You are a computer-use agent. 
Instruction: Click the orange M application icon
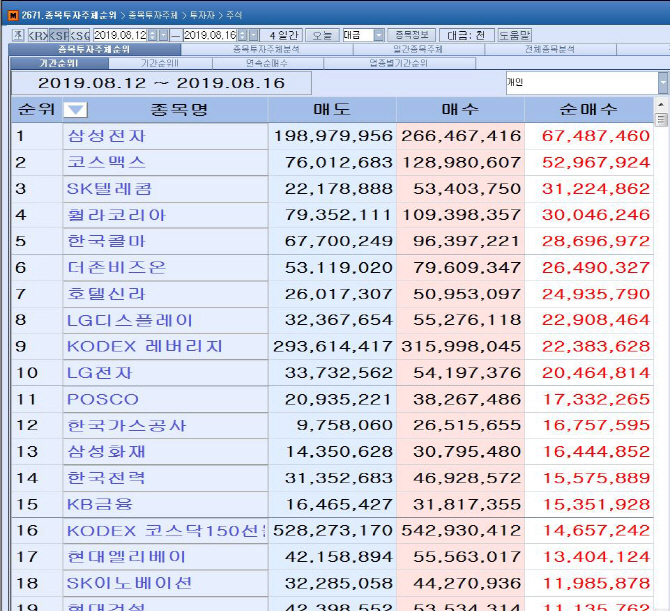[x=13, y=15]
